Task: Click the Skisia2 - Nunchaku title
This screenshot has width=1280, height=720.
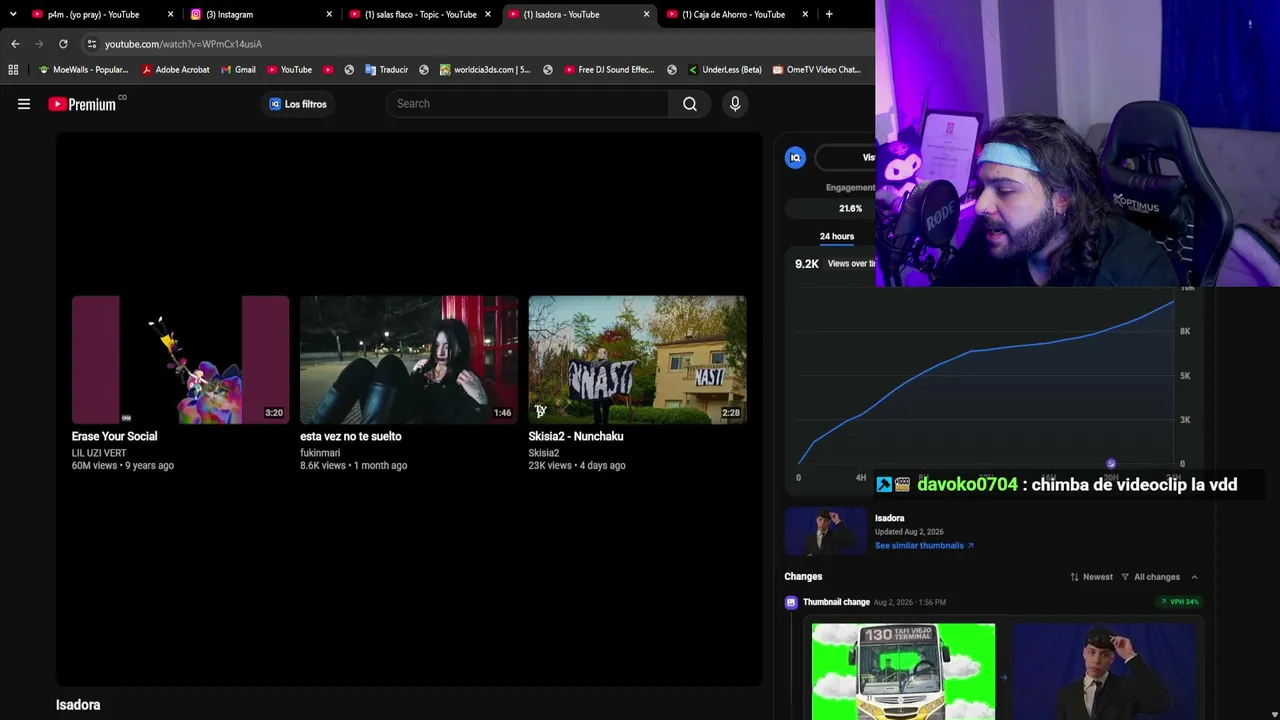Action: pos(576,436)
